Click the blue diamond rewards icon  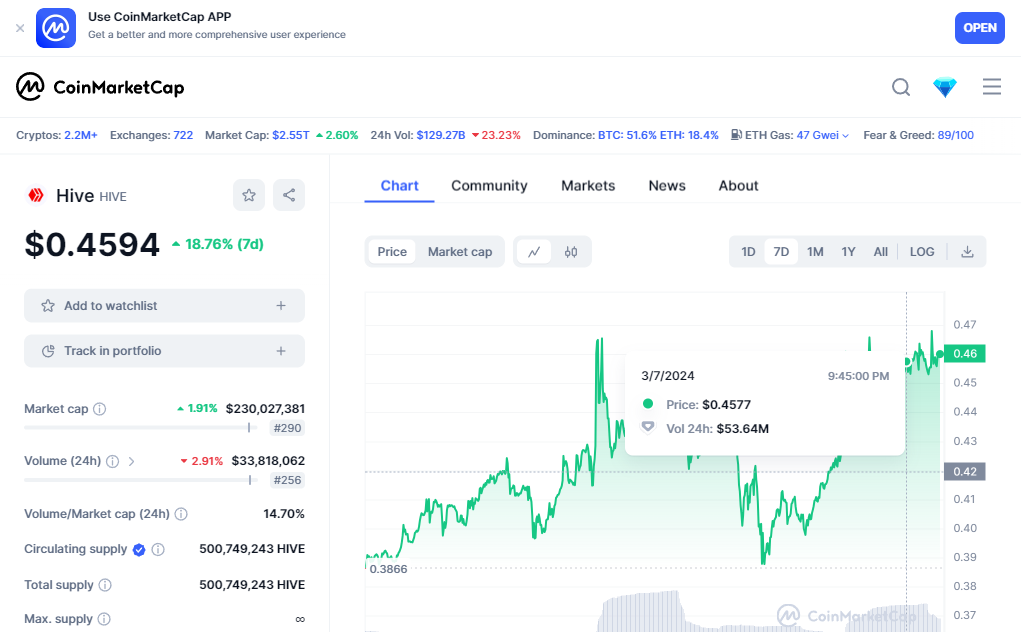tap(945, 87)
